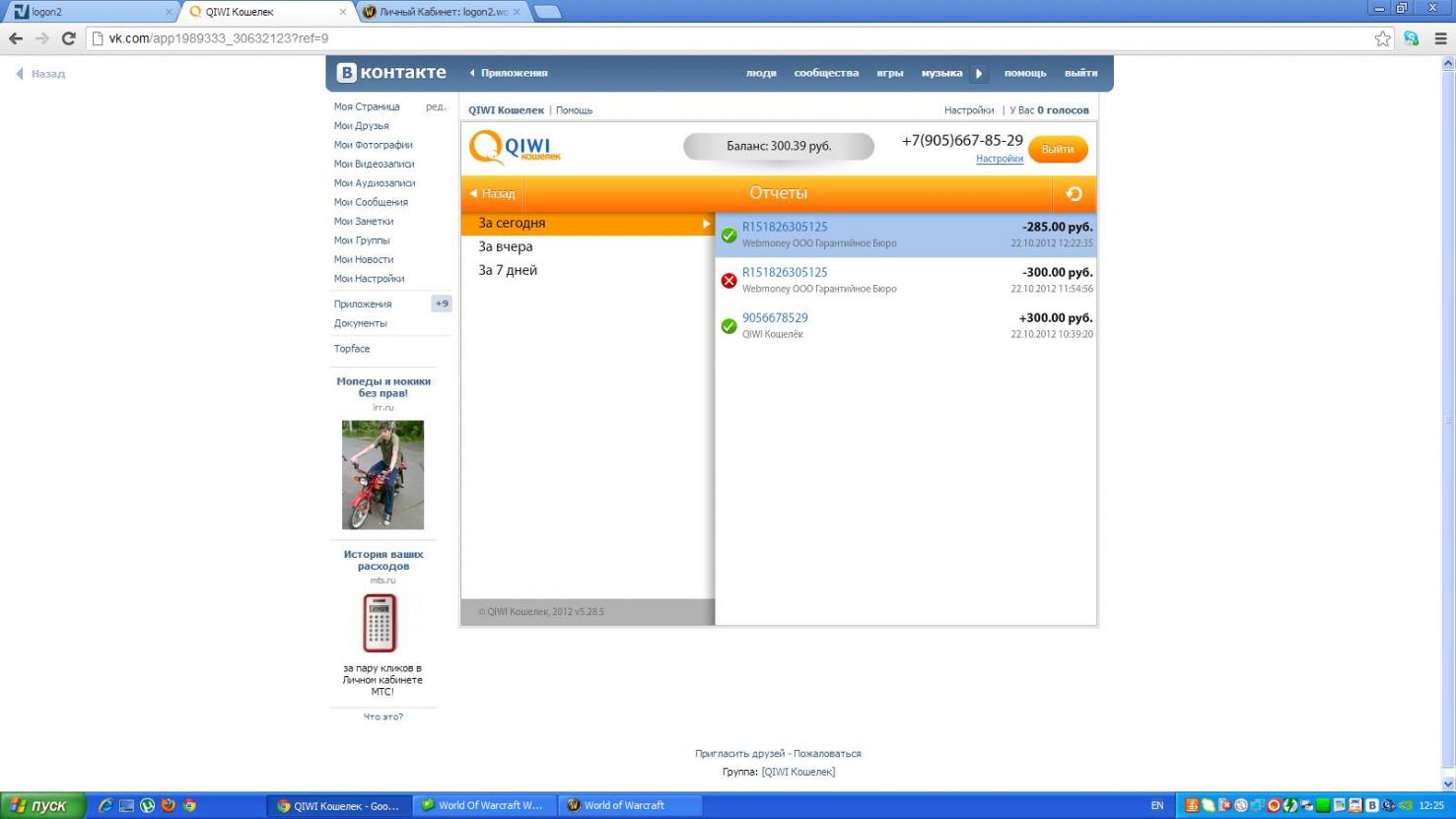Click the Назад link at the page's left edge

click(x=41, y=74)
